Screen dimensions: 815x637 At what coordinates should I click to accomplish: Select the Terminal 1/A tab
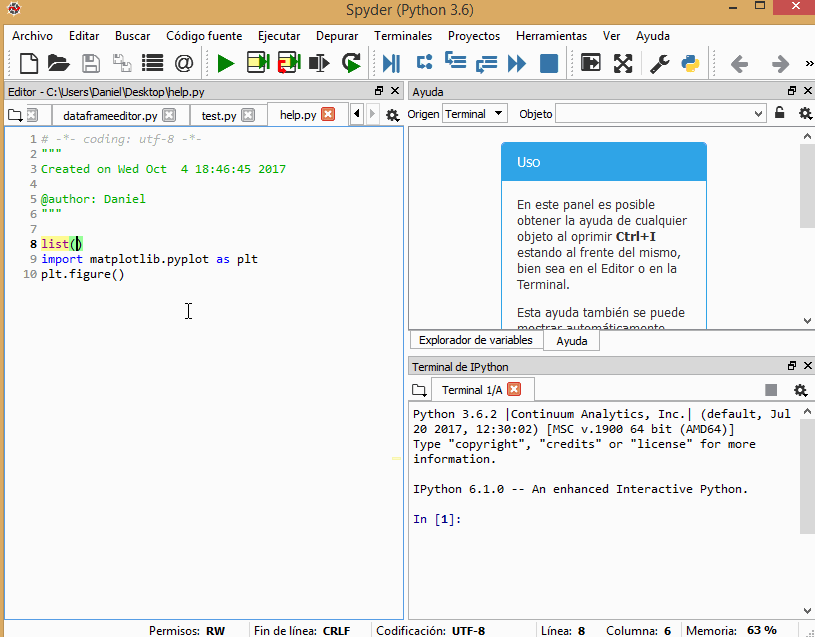point(472,390)
